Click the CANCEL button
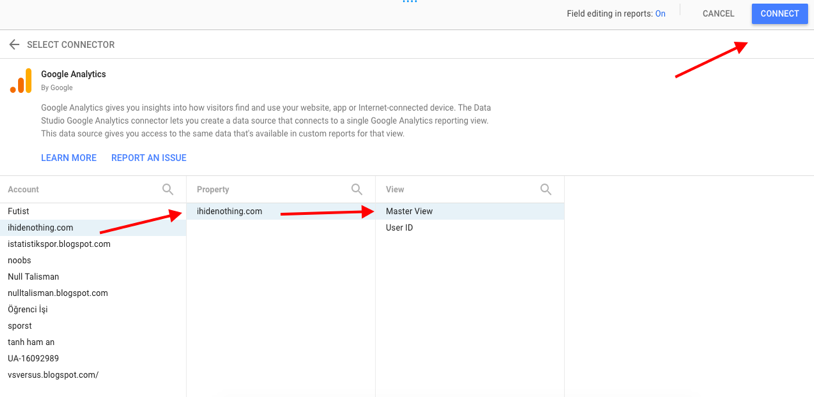Image resolution: width=814 pixels, height=397 pixels. (x=718, y=14)
